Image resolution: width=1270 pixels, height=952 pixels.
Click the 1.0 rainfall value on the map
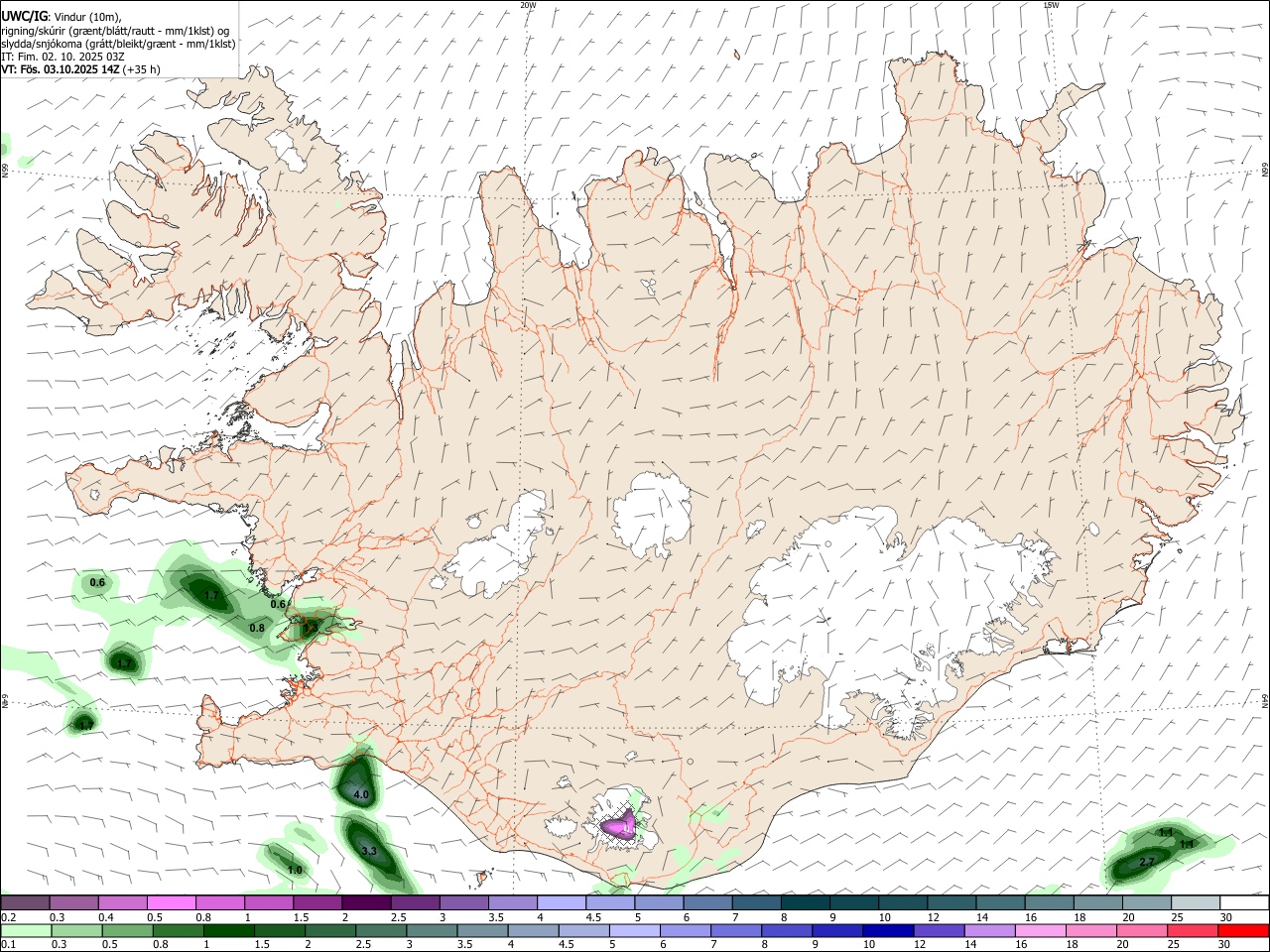pyautogui.click(x=295, y=870)
